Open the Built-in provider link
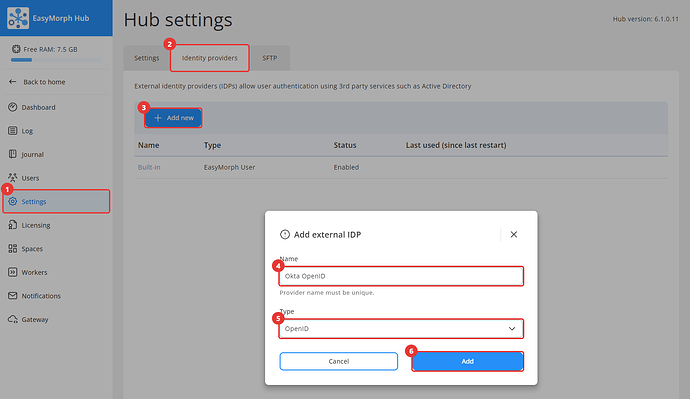The width and height of the screenshot is (690, 399). tap(149, 167)
